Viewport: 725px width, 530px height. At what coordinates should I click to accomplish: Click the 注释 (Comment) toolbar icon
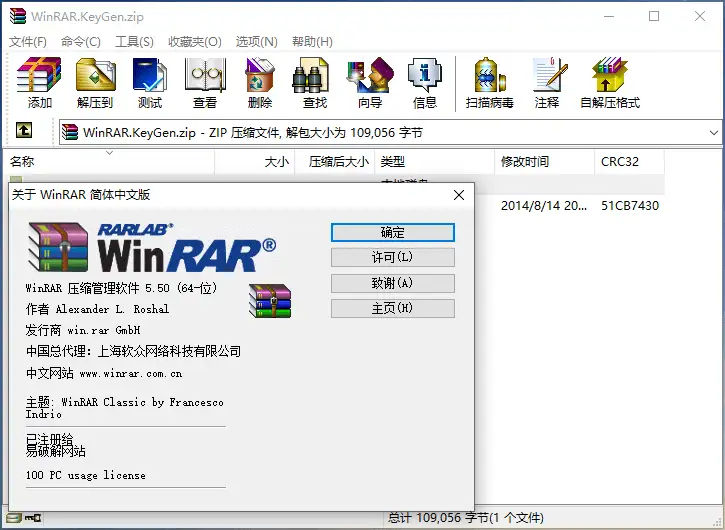coord(547,82)
